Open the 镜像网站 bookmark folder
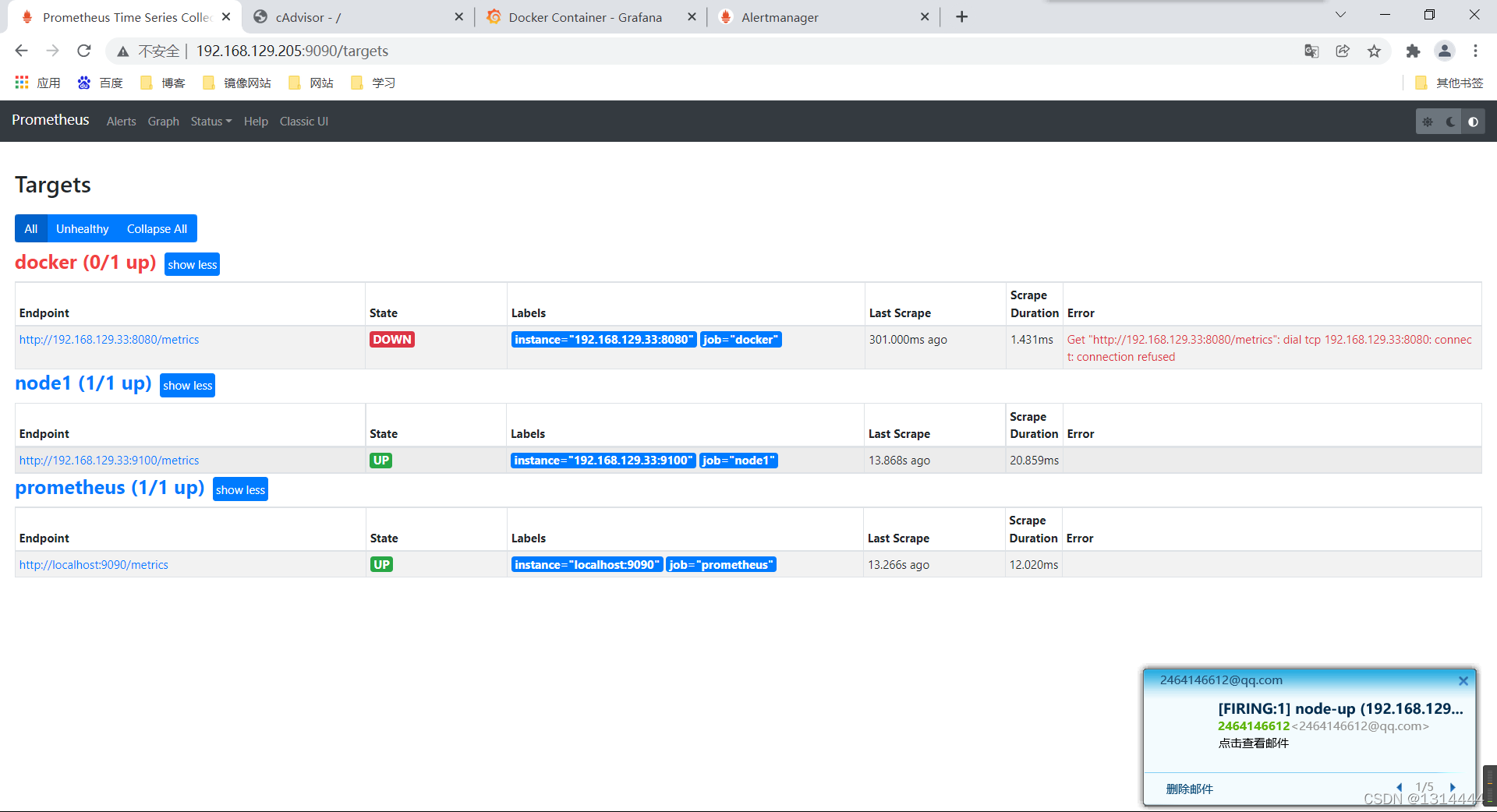 [236, 83]
